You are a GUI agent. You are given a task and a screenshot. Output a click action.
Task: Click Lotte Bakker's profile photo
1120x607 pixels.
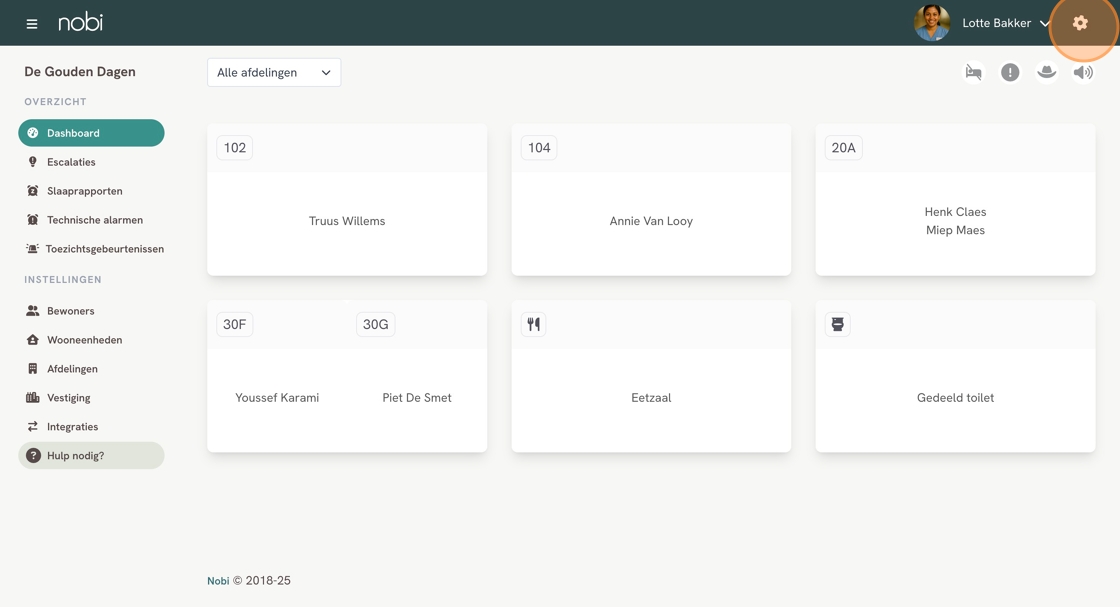(932, 23)
